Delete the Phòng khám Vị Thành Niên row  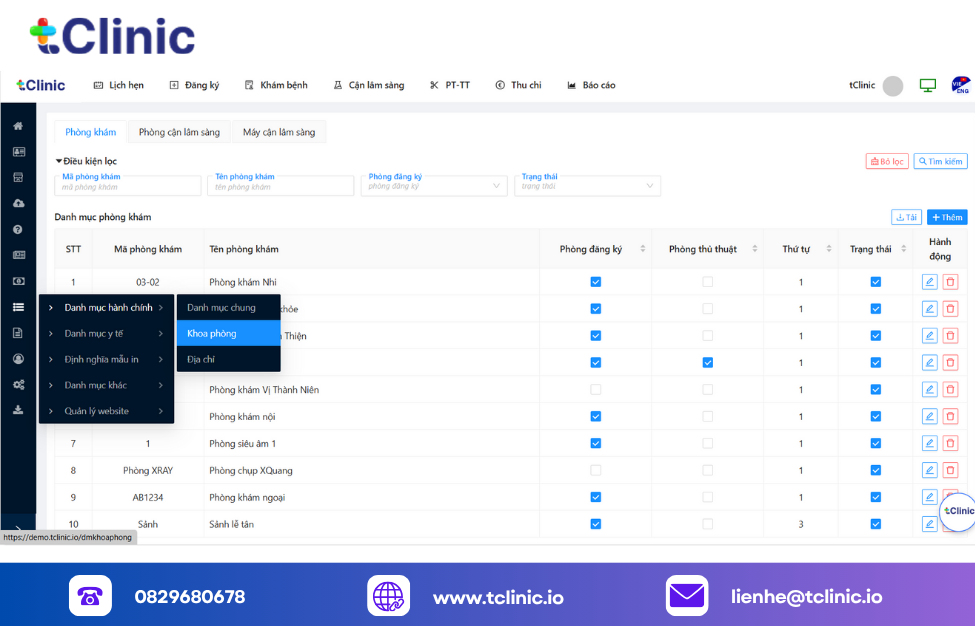tap(950, 390)
